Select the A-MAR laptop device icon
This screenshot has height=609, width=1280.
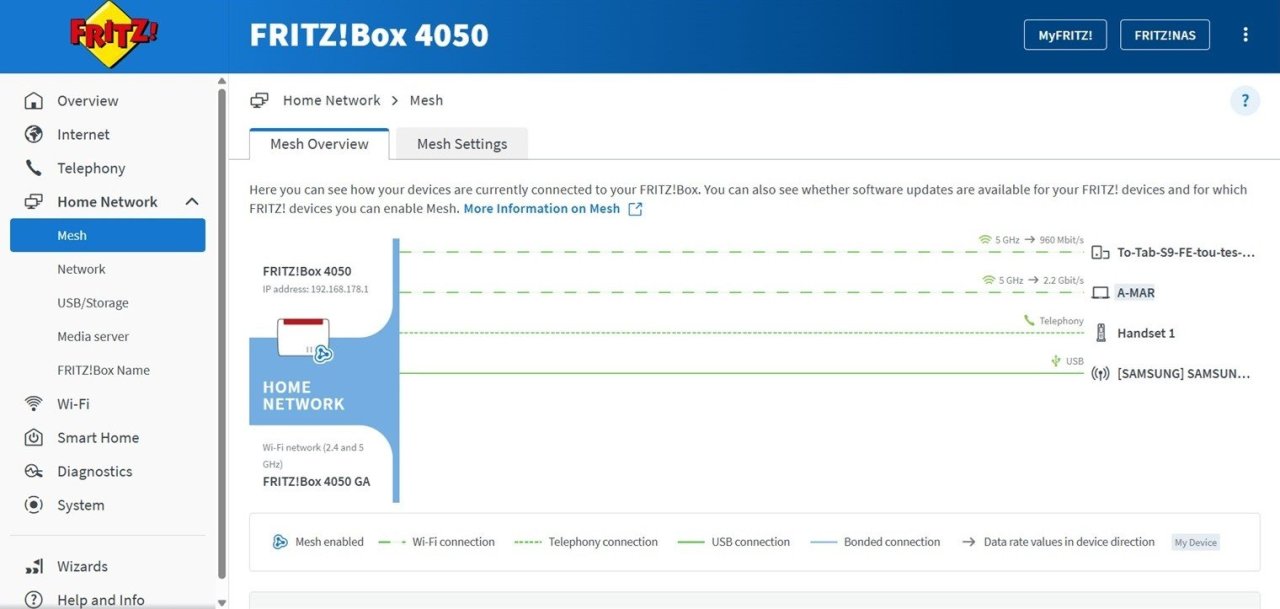tap(1100, 293)
